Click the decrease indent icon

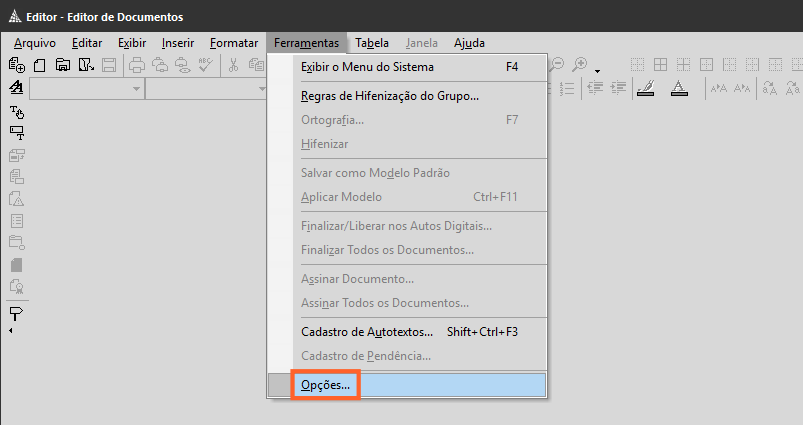[595, 88]
